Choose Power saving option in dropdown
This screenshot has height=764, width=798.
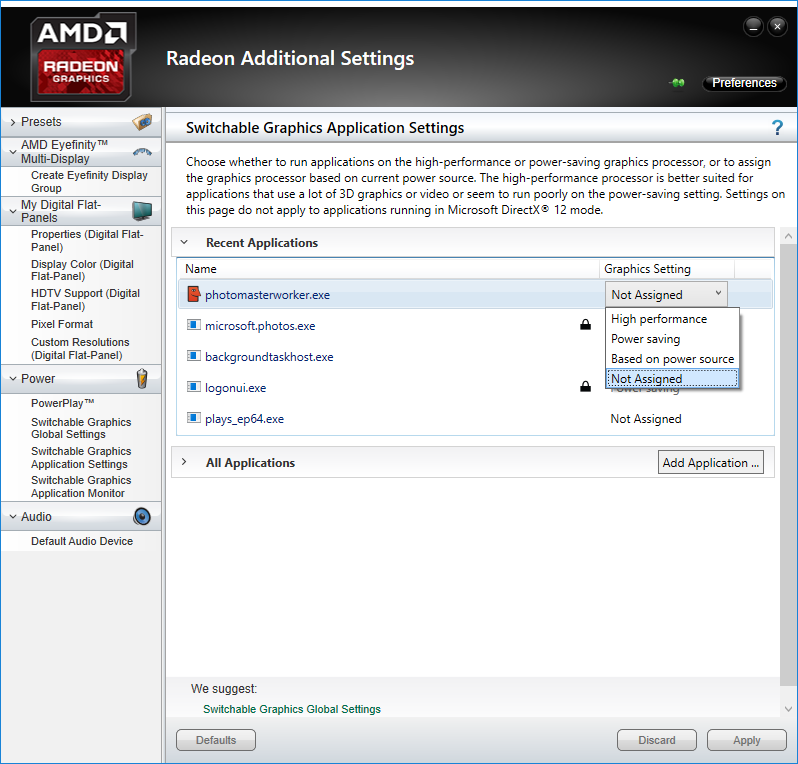click(x=645, y=339)
